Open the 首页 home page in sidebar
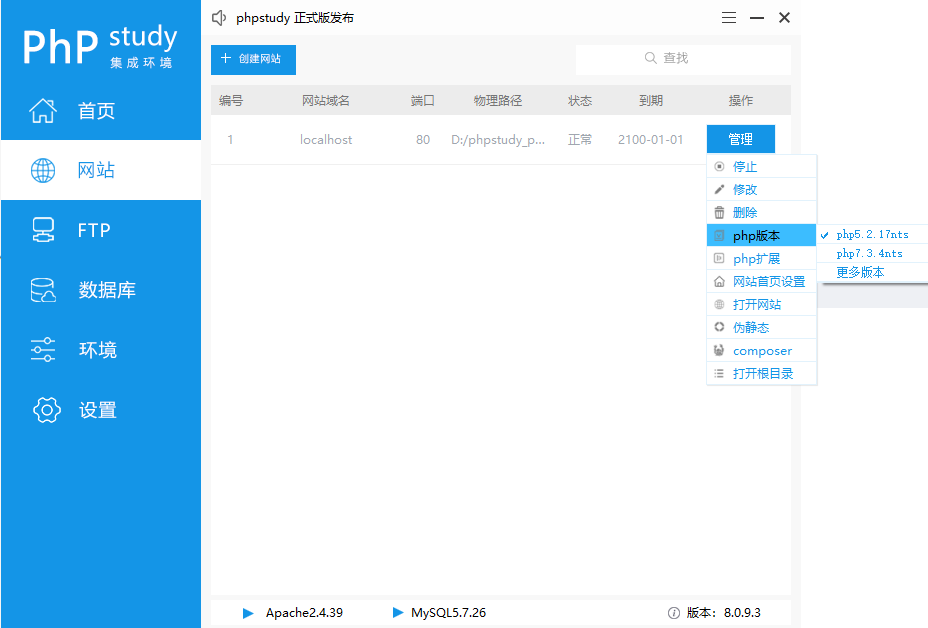The height and width of the screenshot is (628, 928). click(x=70, y=110)
